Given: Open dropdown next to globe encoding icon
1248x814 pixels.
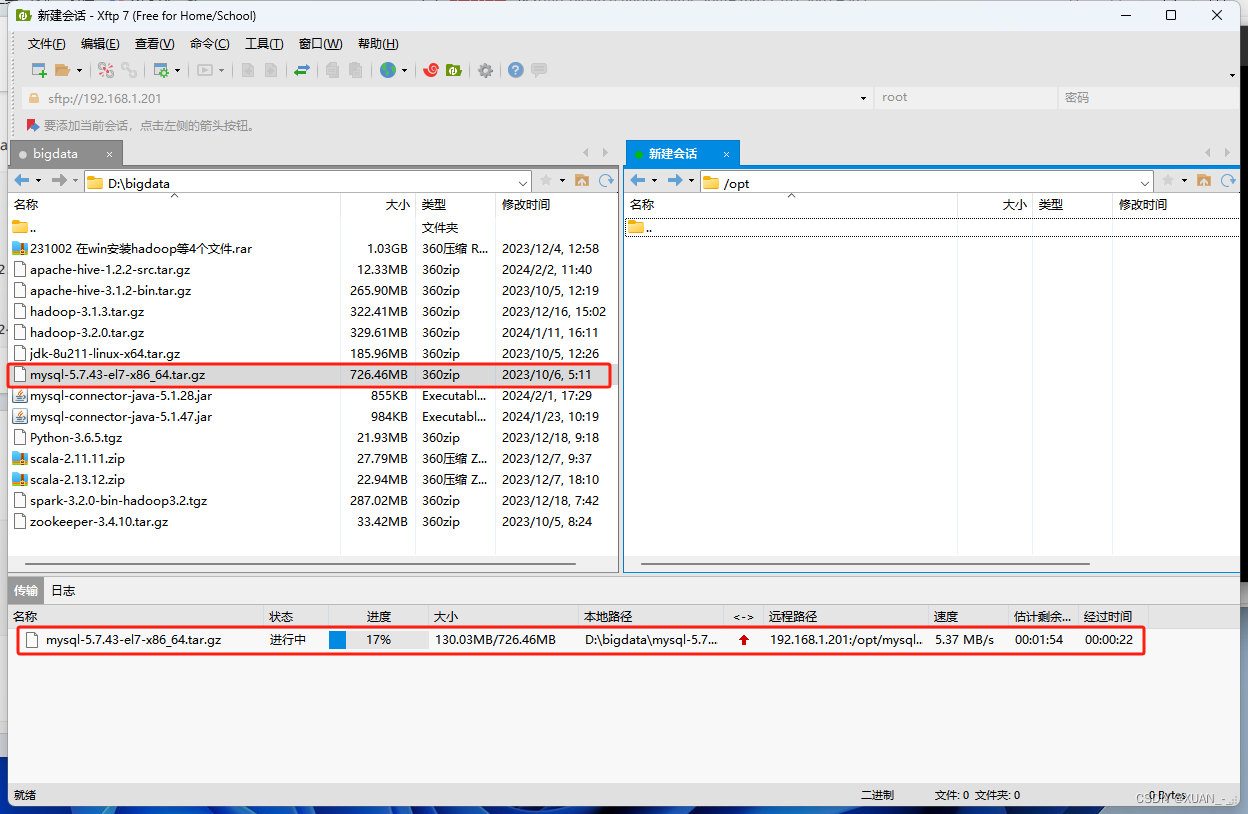Looking at the screenshot, I should pos(404,70).
